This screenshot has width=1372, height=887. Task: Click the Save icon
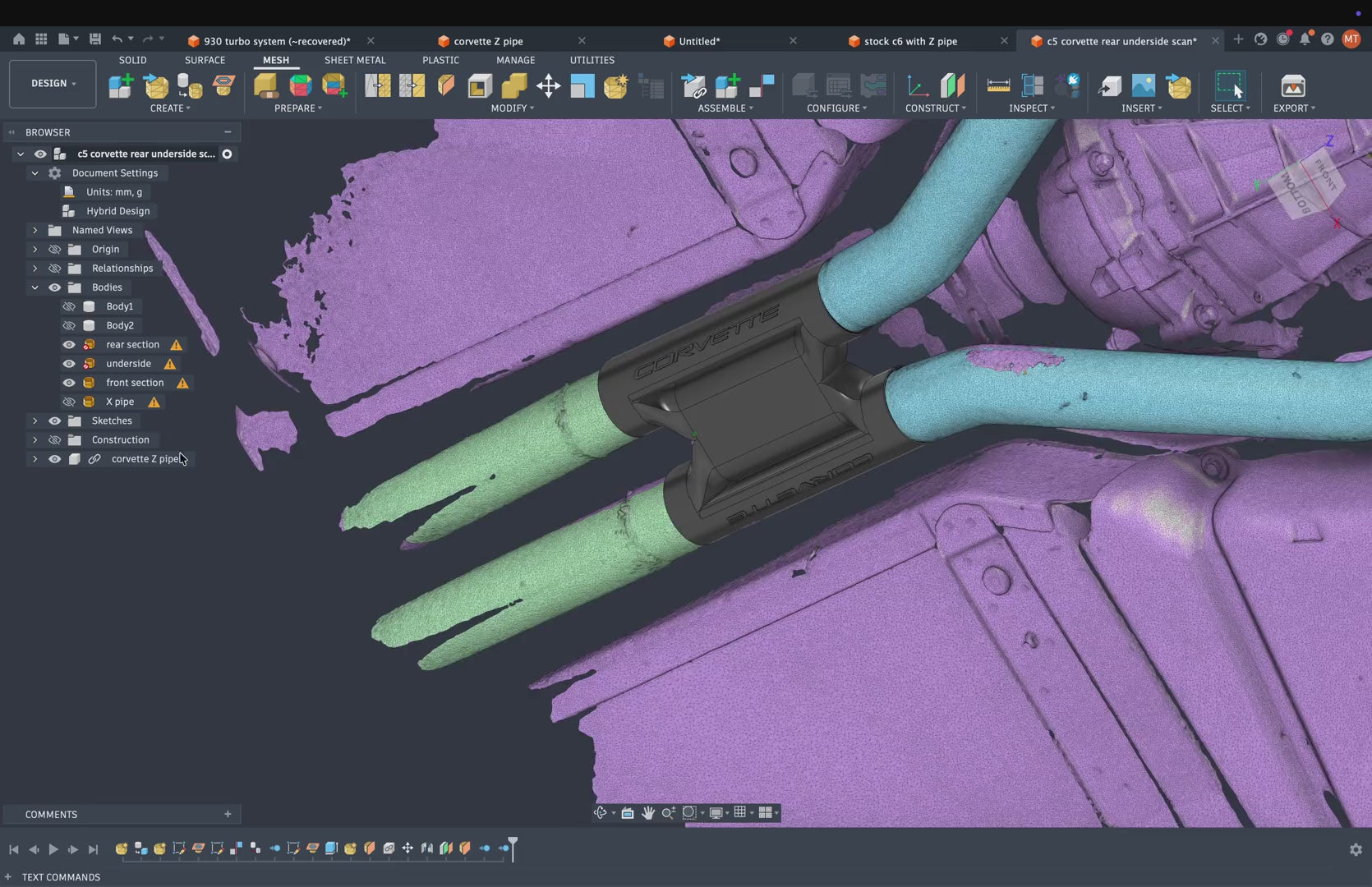[95, 39]
